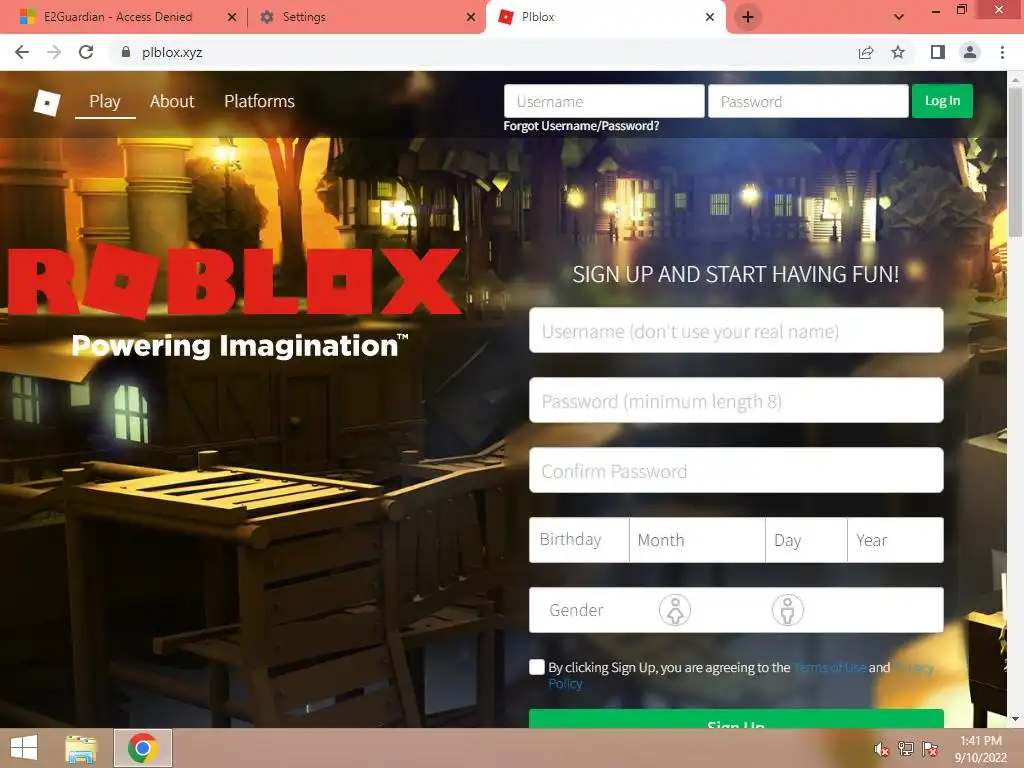Open the Windows Start menu
The height and width of the screenshot is (768, 1024).
click(24, 748)
